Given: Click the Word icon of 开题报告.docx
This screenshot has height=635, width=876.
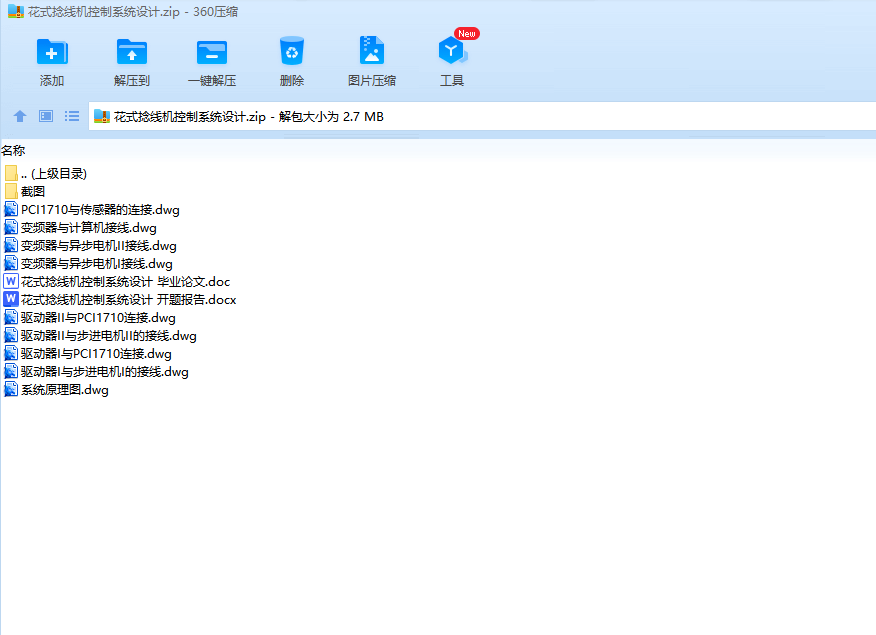Looking at the screenshot, I should pos(11,299).
